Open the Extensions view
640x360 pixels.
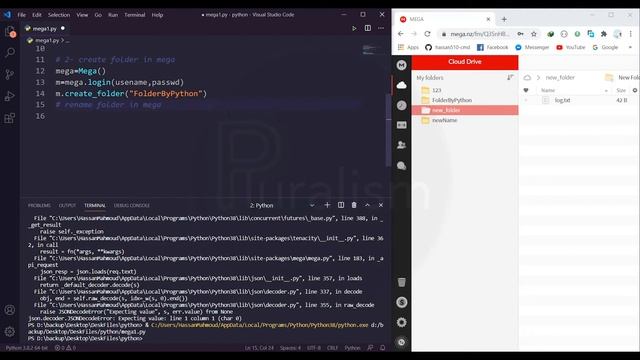(10, 118)
